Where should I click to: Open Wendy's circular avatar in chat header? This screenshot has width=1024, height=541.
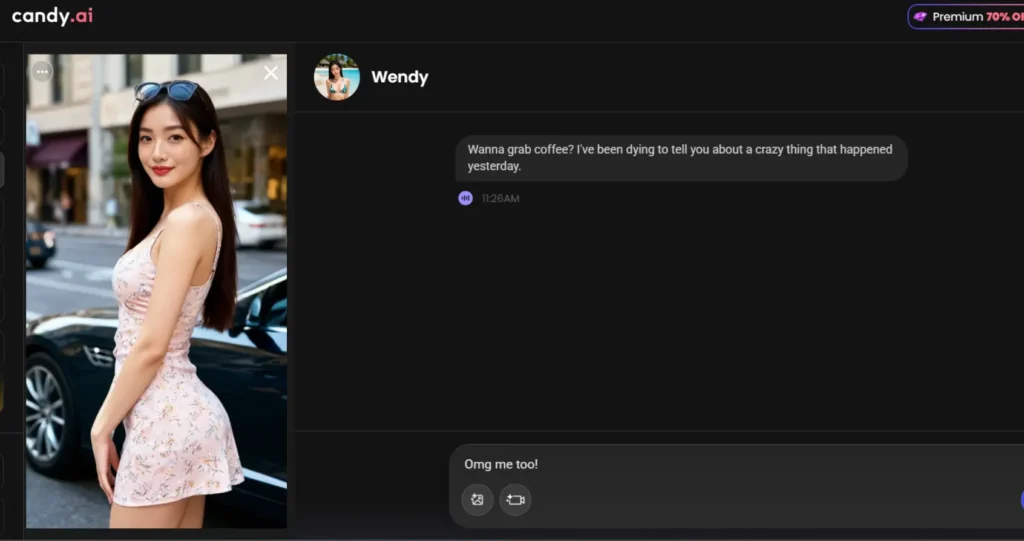click(336, 77)
